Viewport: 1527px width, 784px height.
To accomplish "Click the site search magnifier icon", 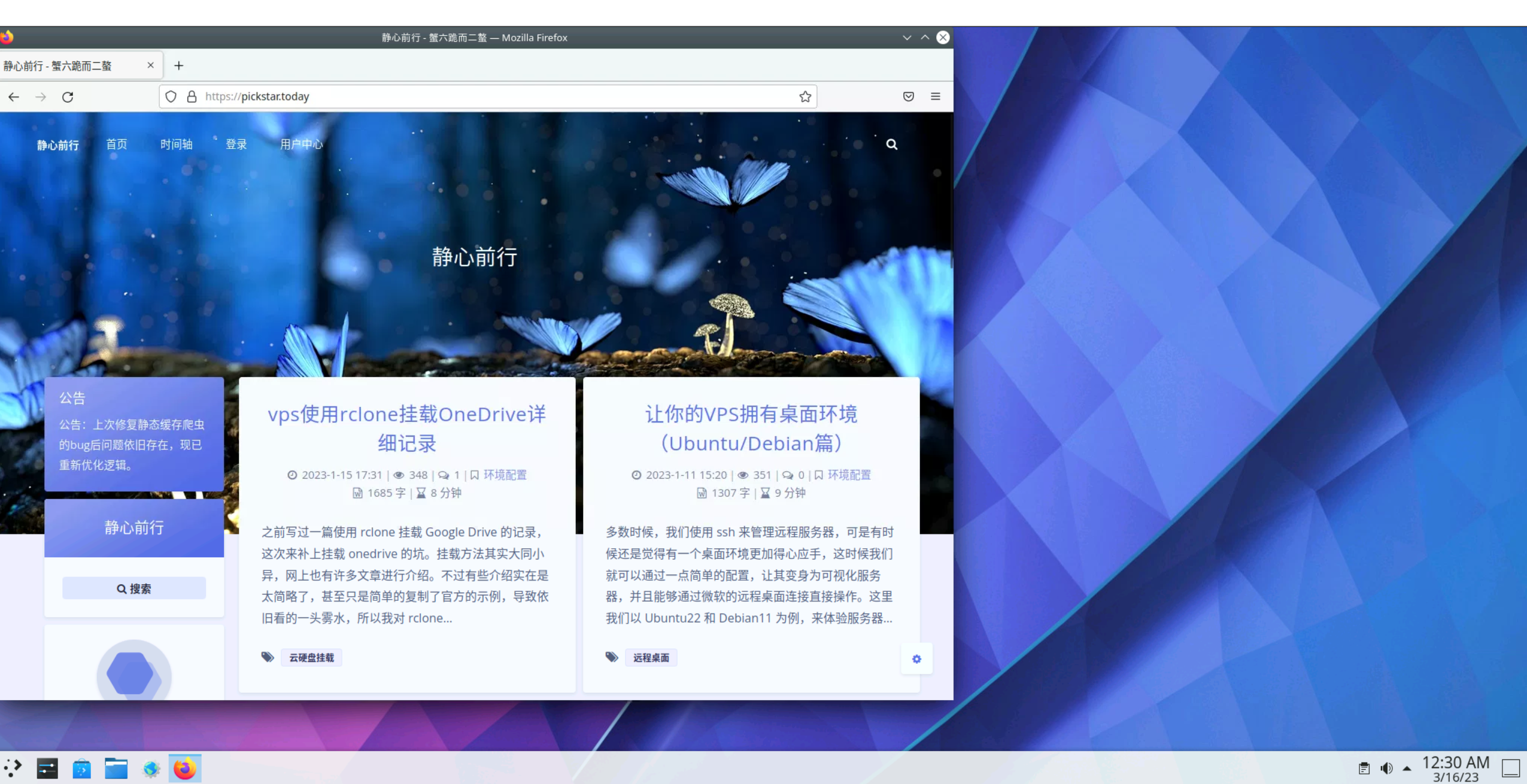I will [891, 144].
